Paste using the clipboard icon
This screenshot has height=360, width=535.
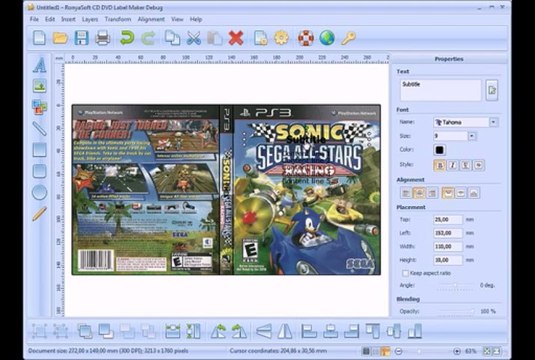point(215,38)
